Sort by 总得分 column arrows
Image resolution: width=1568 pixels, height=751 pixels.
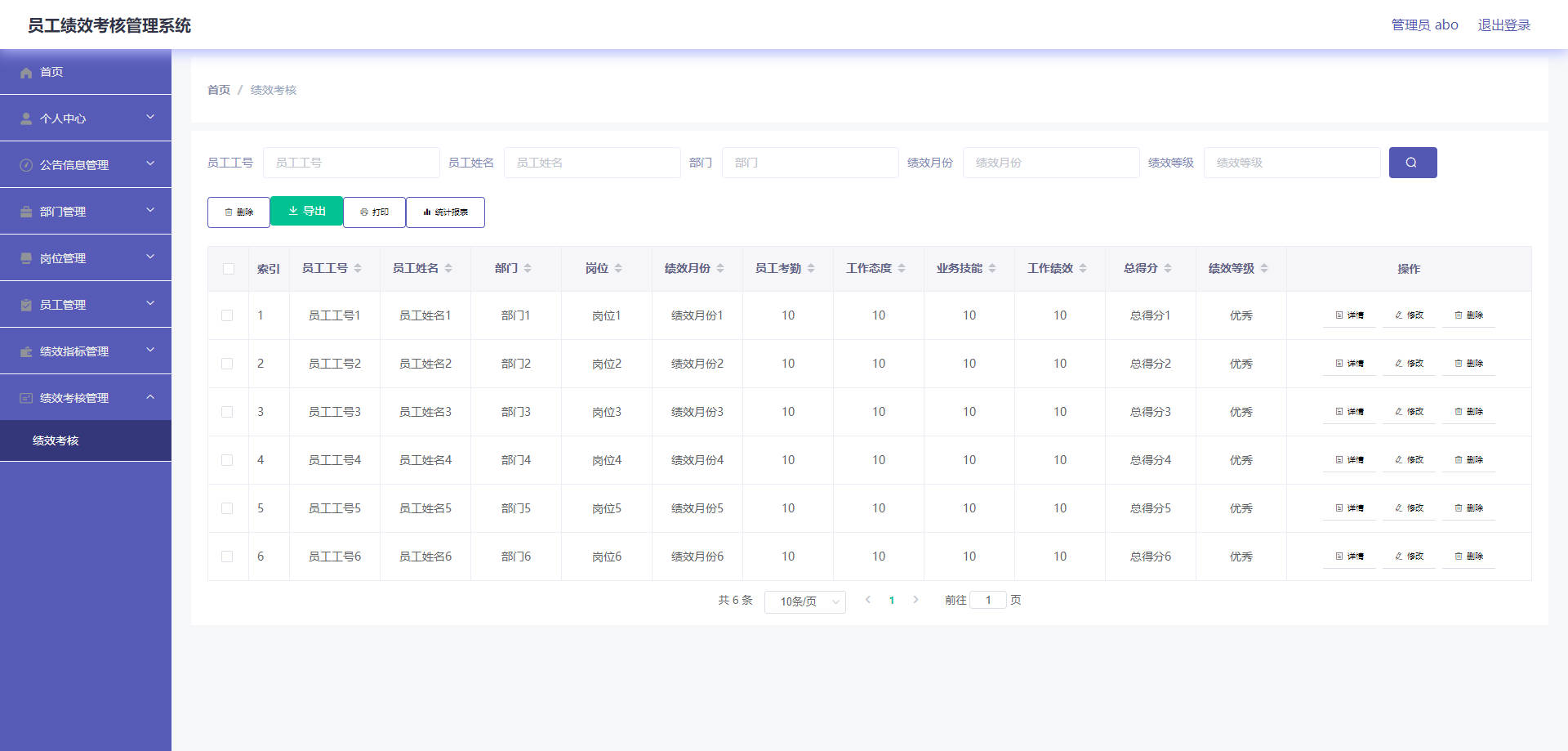click(x=1168, y=268)
